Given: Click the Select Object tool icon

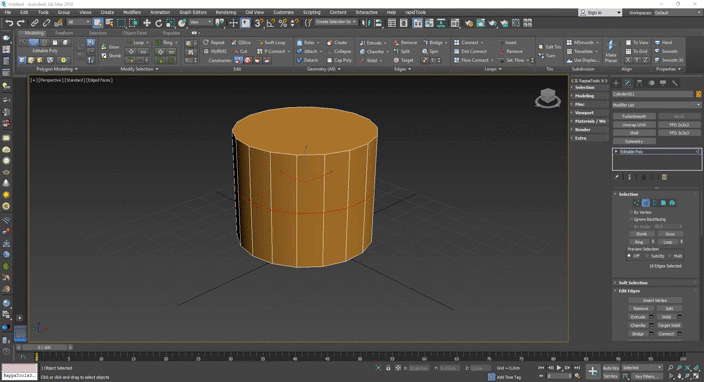Looking at the screenshot, I should click(98, 22).
